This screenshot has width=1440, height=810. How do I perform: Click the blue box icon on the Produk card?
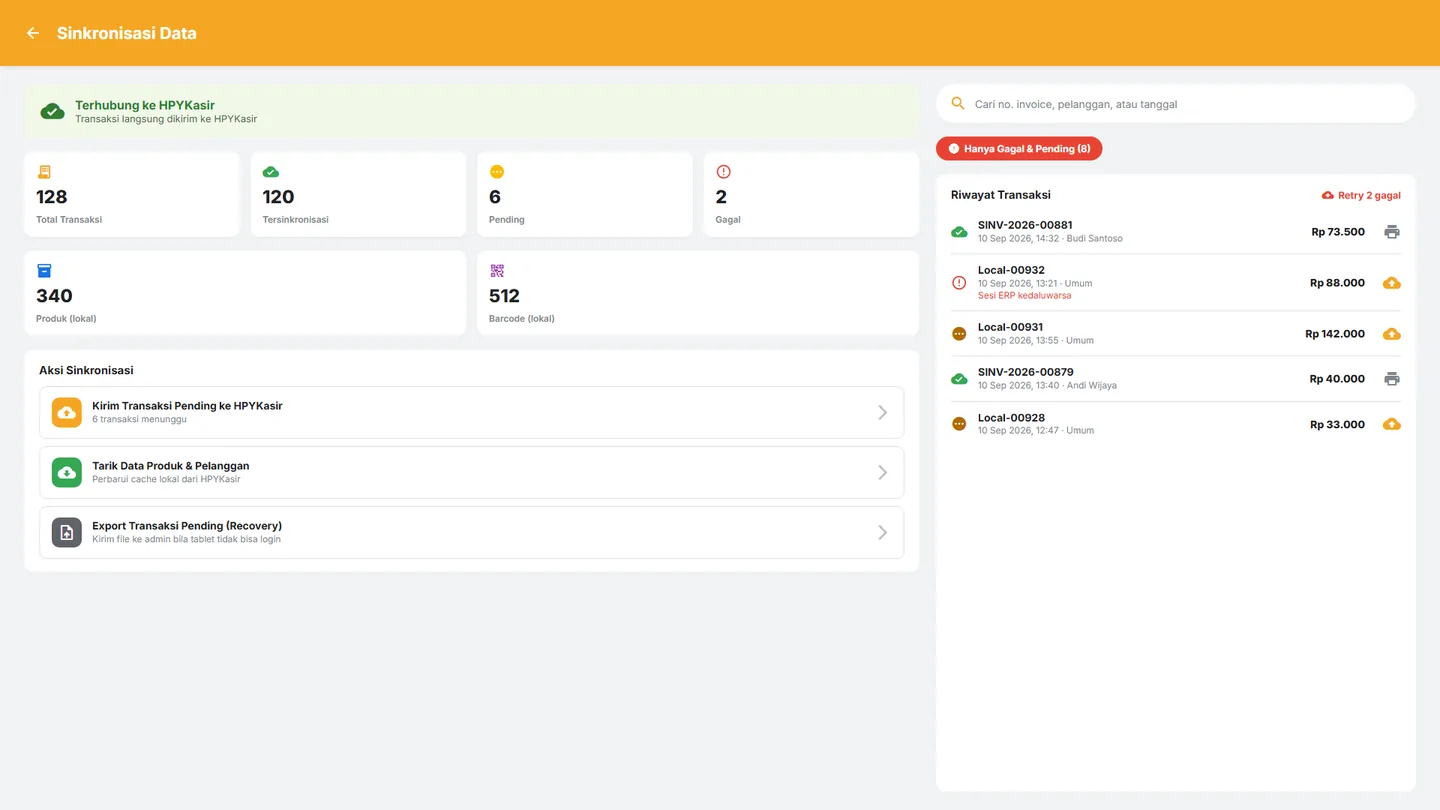point(44,271)
